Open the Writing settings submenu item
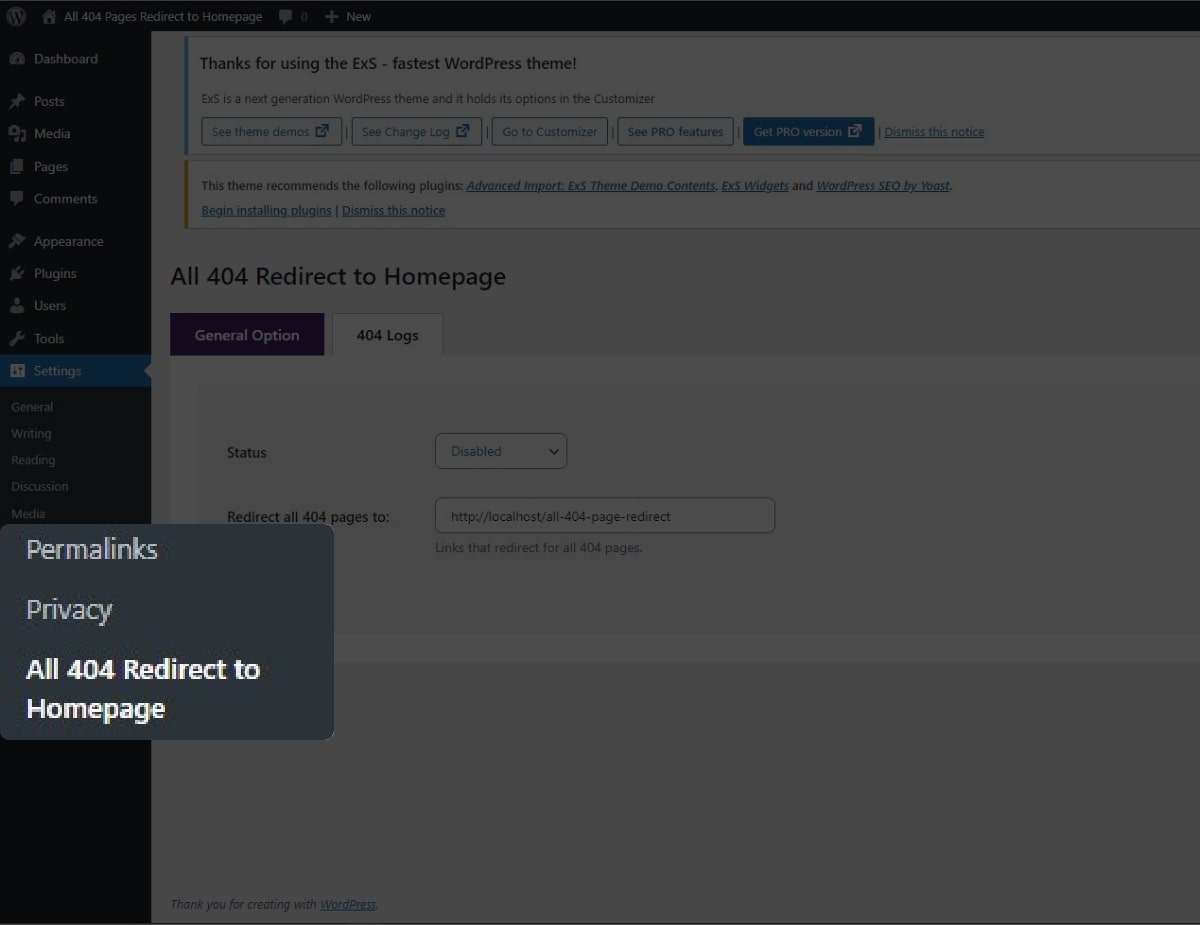Viewport: 1200px width, 925px height. (31, 433)
